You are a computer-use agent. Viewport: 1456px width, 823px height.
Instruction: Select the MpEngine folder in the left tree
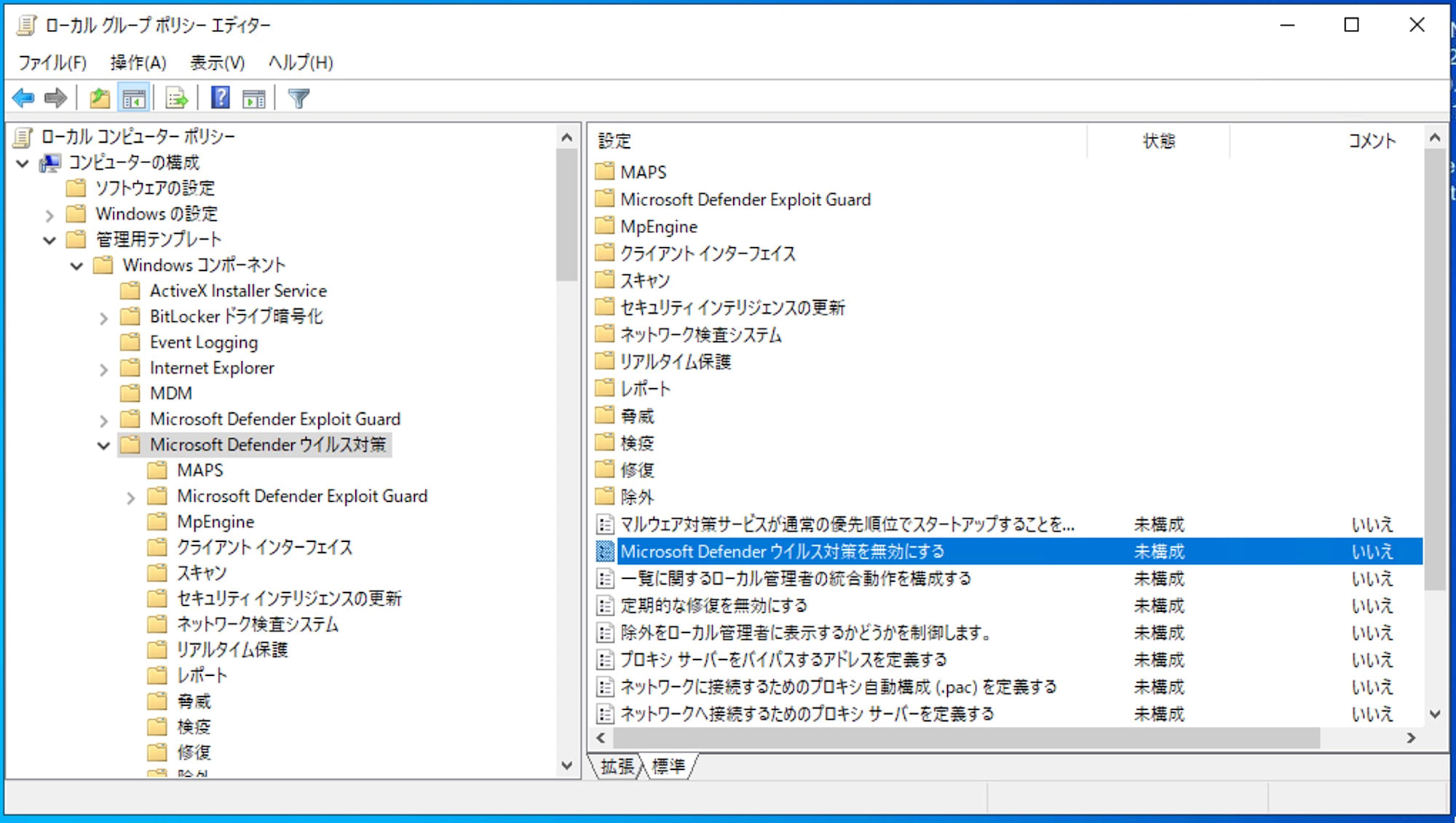pyautogui.click(x=215, y=521)
